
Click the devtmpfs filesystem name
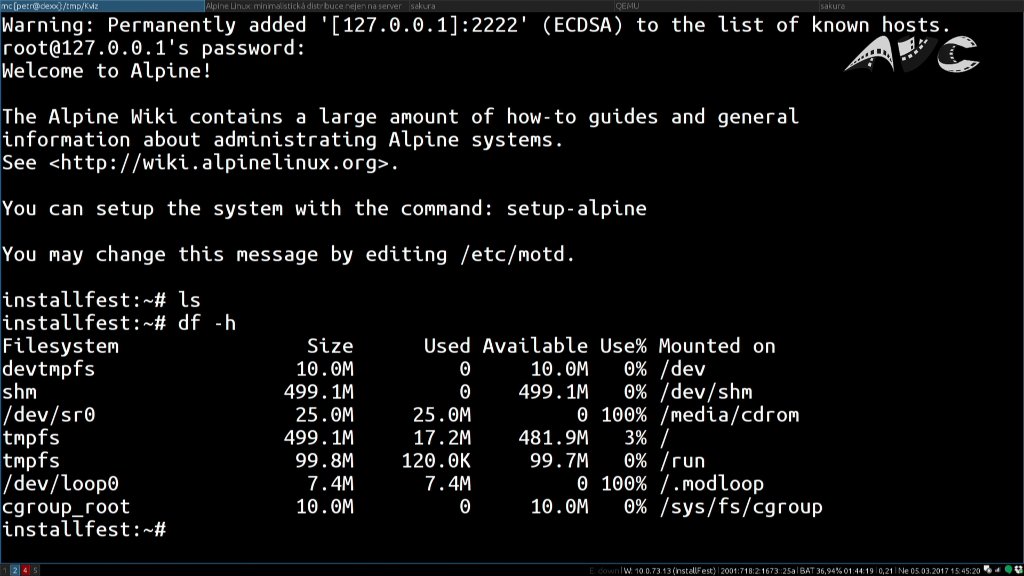48,369
